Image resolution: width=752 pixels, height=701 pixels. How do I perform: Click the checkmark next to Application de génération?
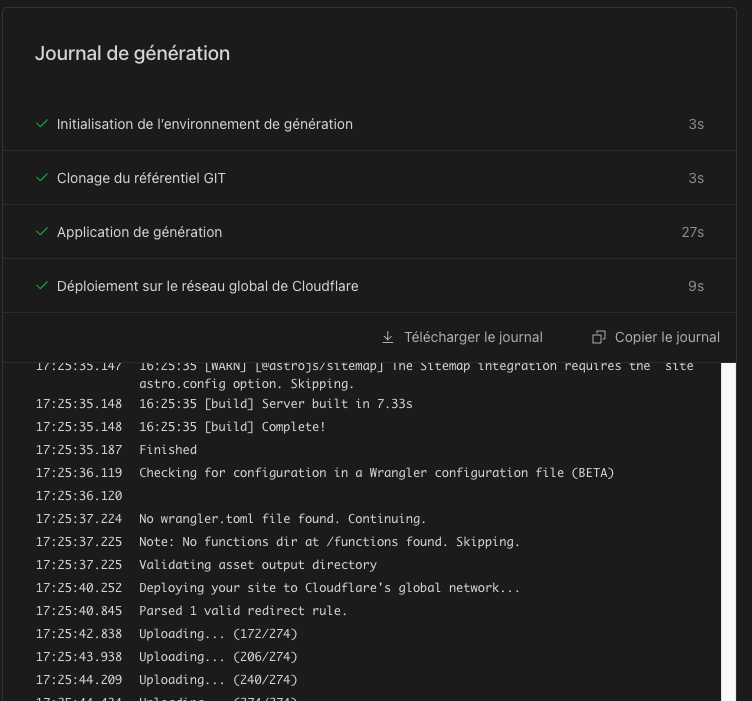tap(42, 232)
